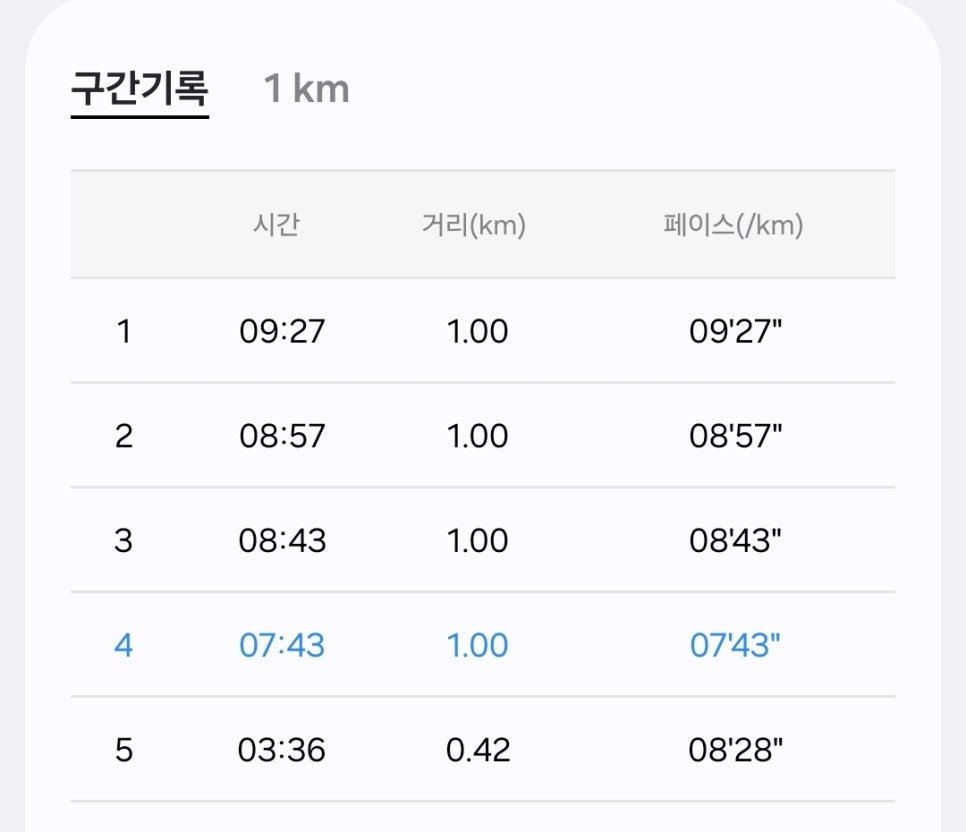
Task: Click the blue 07:43 lap time
Action: (x=282, y=645)
